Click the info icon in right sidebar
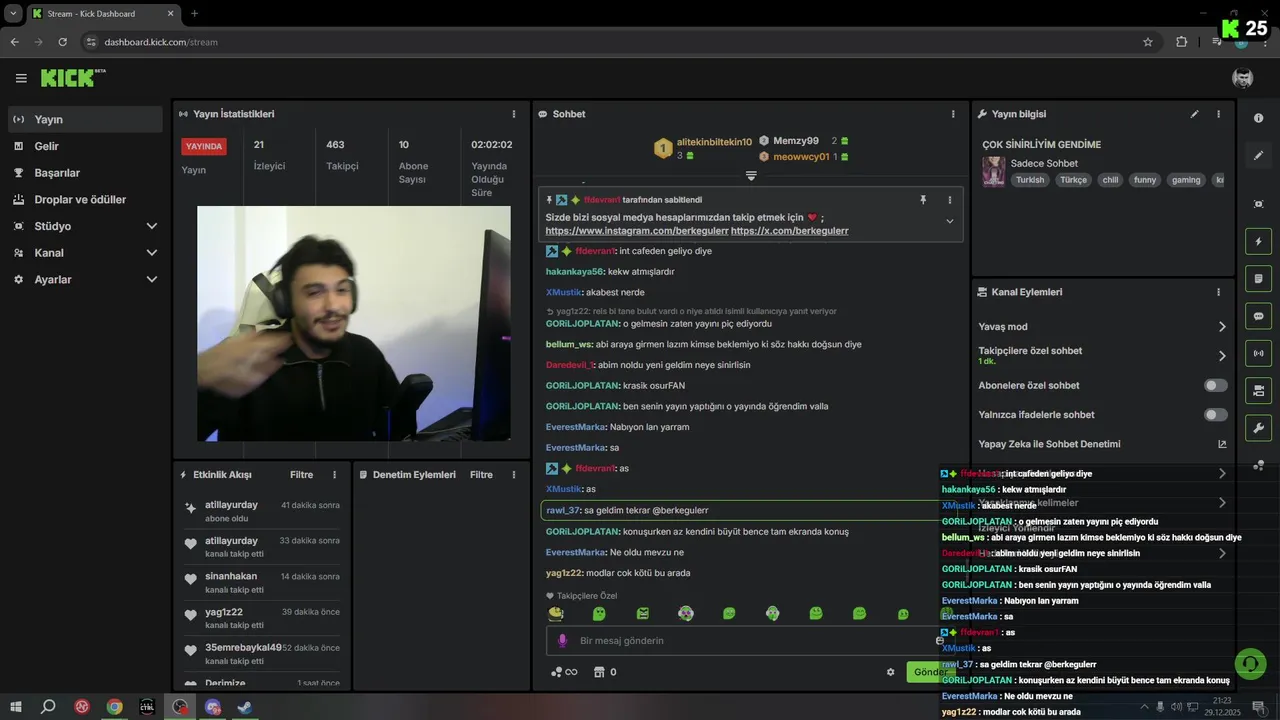This screenshot has width=1280, height=720. (1258, 118)
